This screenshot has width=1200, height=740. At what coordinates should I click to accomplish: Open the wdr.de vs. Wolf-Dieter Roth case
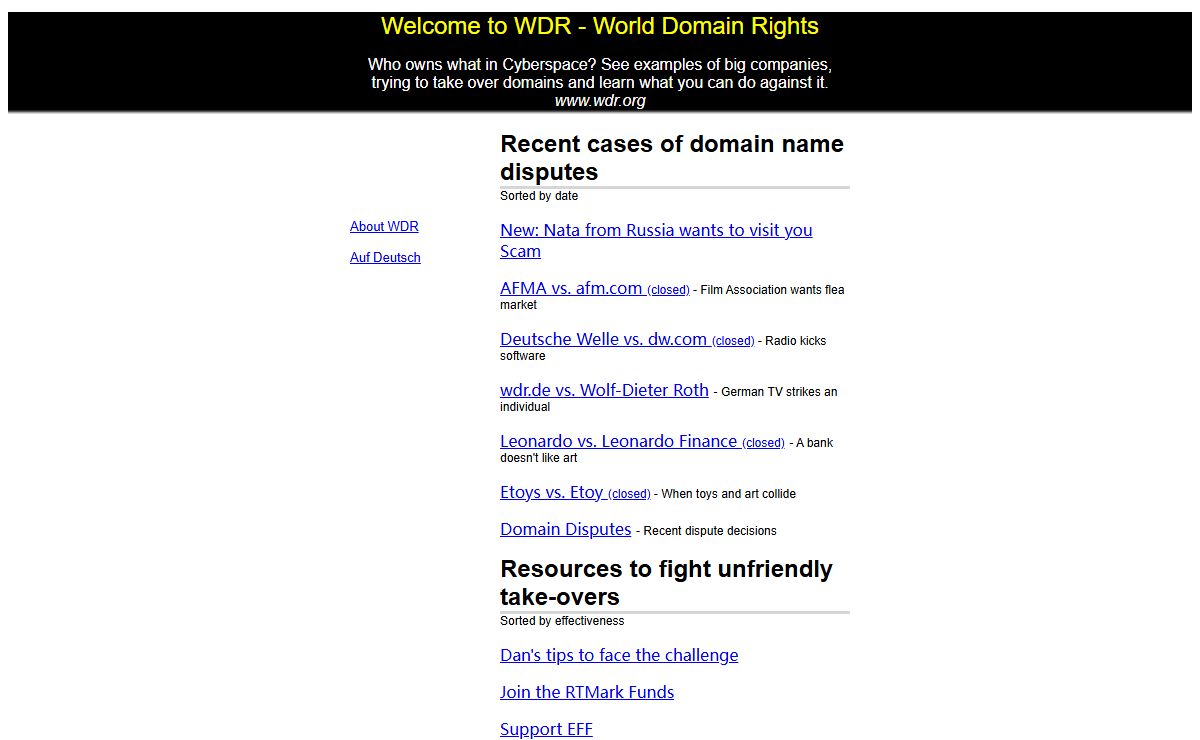pos(604,390)
